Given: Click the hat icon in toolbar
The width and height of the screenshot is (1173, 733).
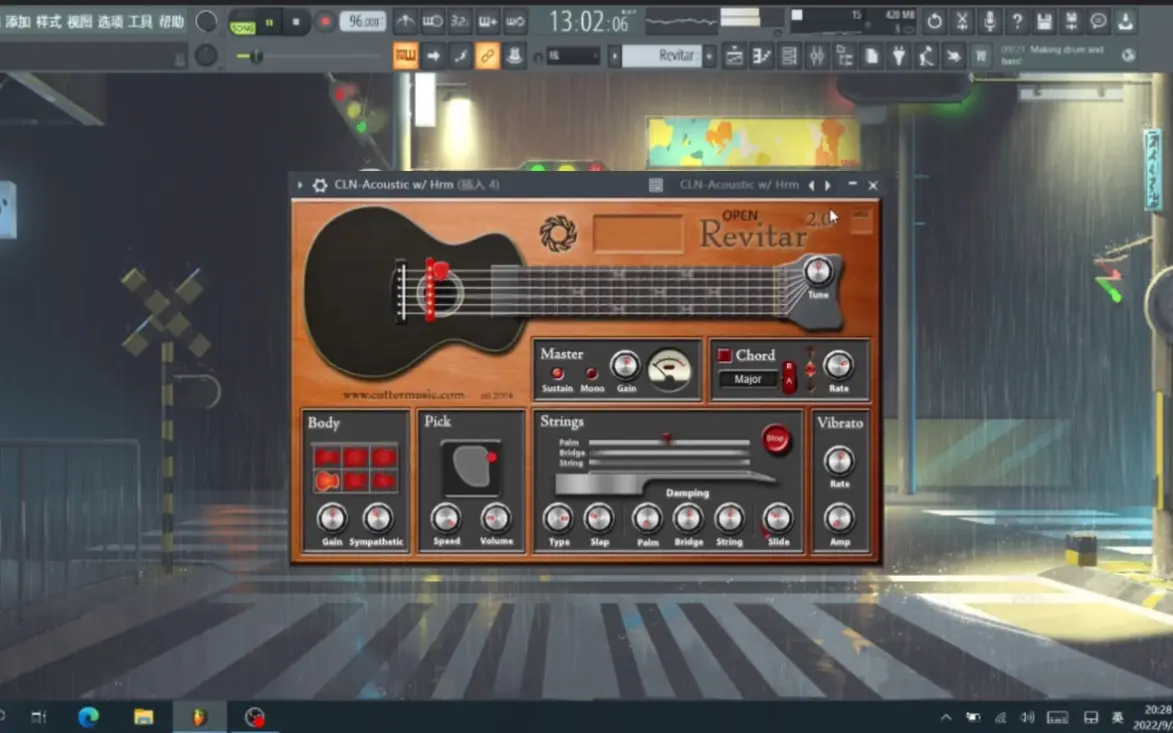Looking at the screenshot, I should [514, 55].
